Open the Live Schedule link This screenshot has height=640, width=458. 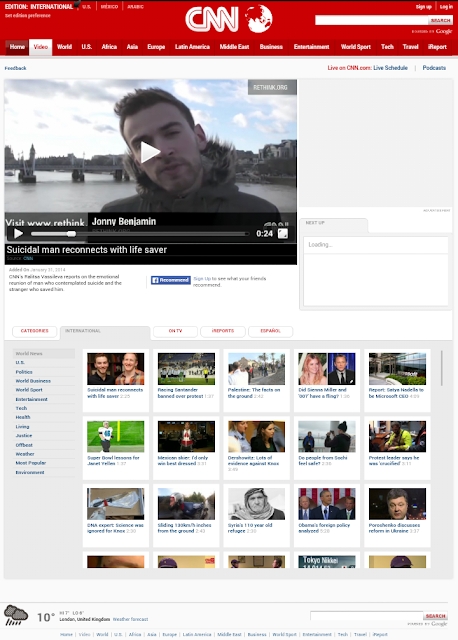pos(390,68)
